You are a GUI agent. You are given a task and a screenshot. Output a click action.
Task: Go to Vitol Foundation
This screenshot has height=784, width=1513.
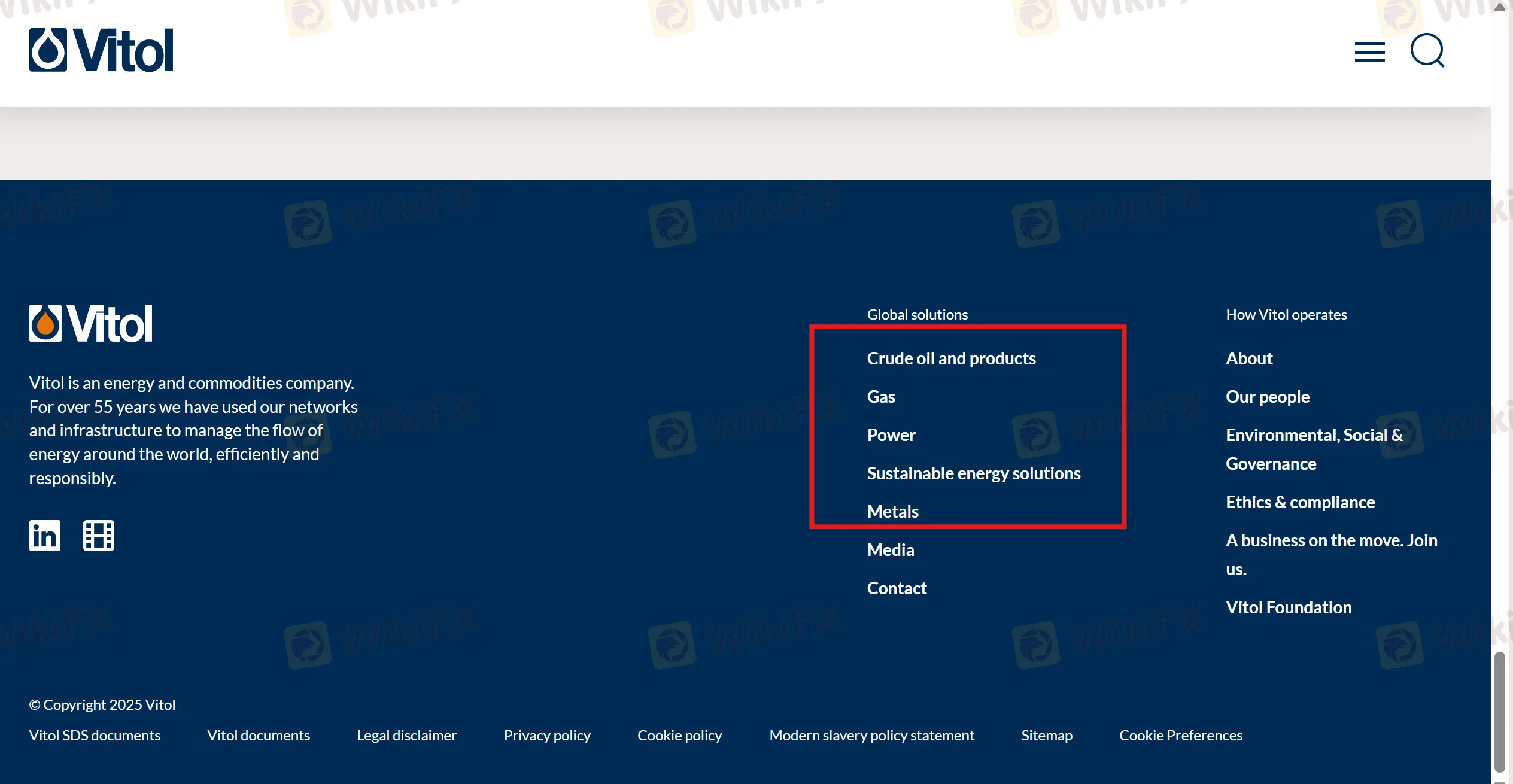click(1289, 607)
